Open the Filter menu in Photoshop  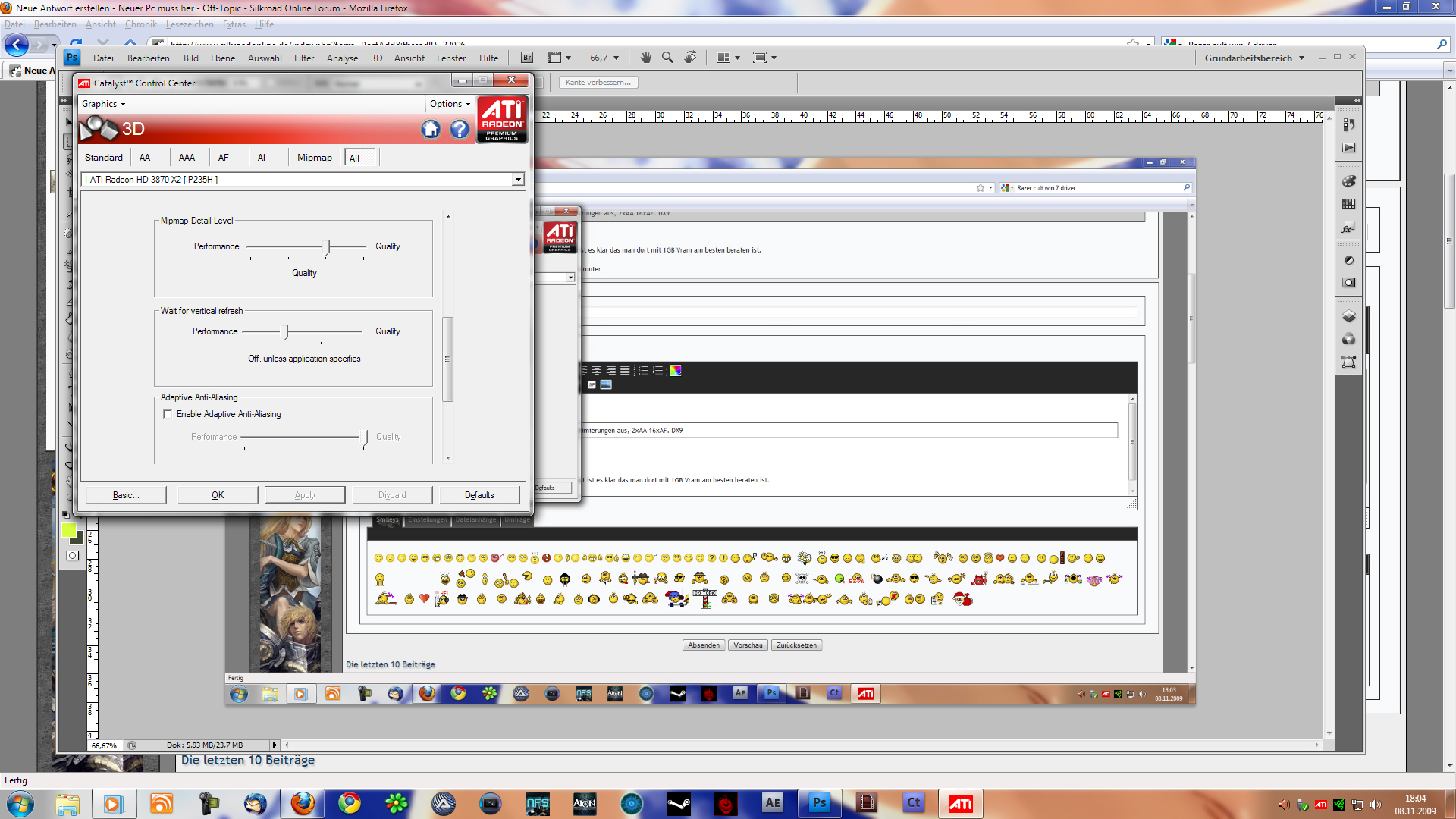303,58
